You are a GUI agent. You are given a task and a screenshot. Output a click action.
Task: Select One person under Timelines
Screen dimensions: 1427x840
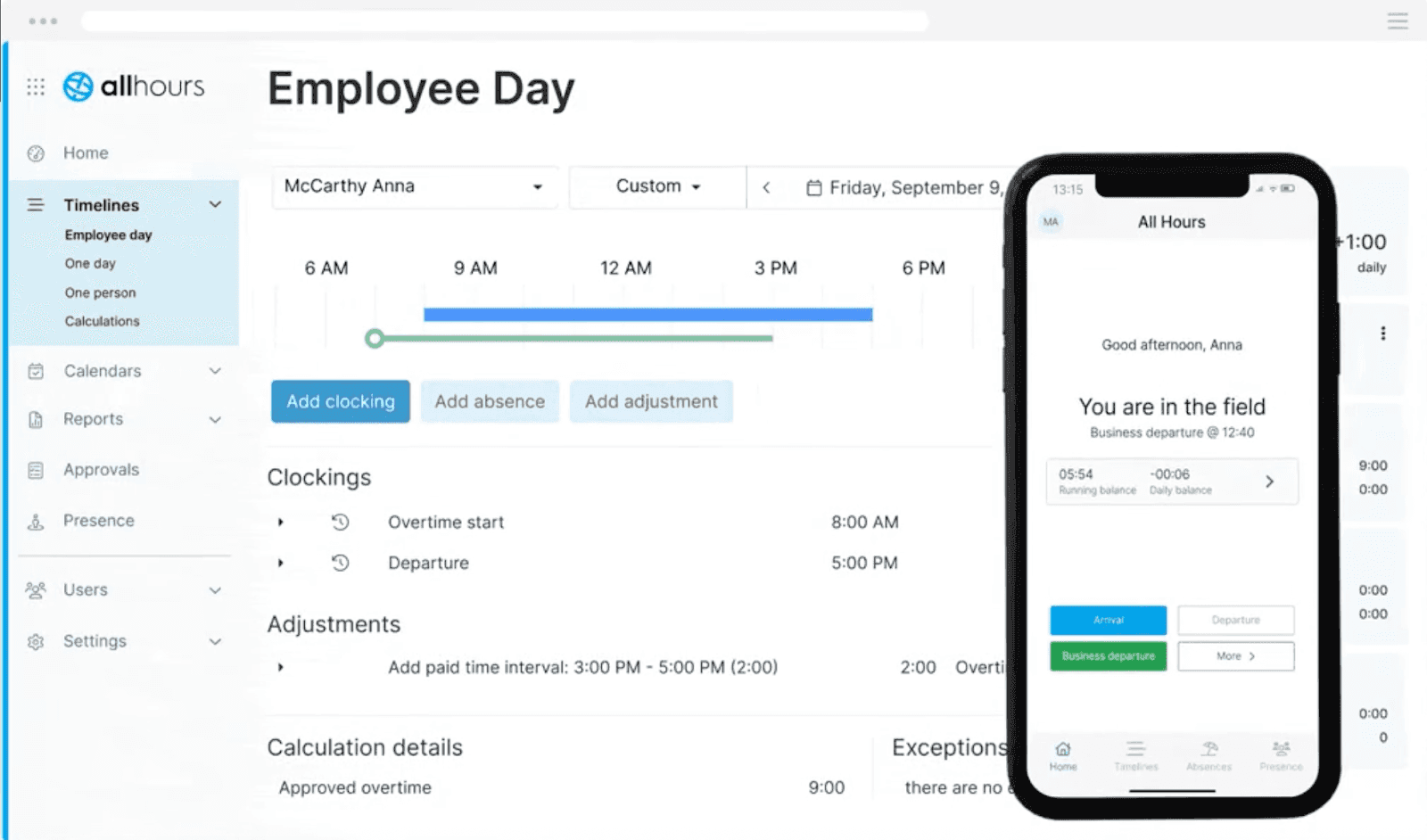[100, 292]
